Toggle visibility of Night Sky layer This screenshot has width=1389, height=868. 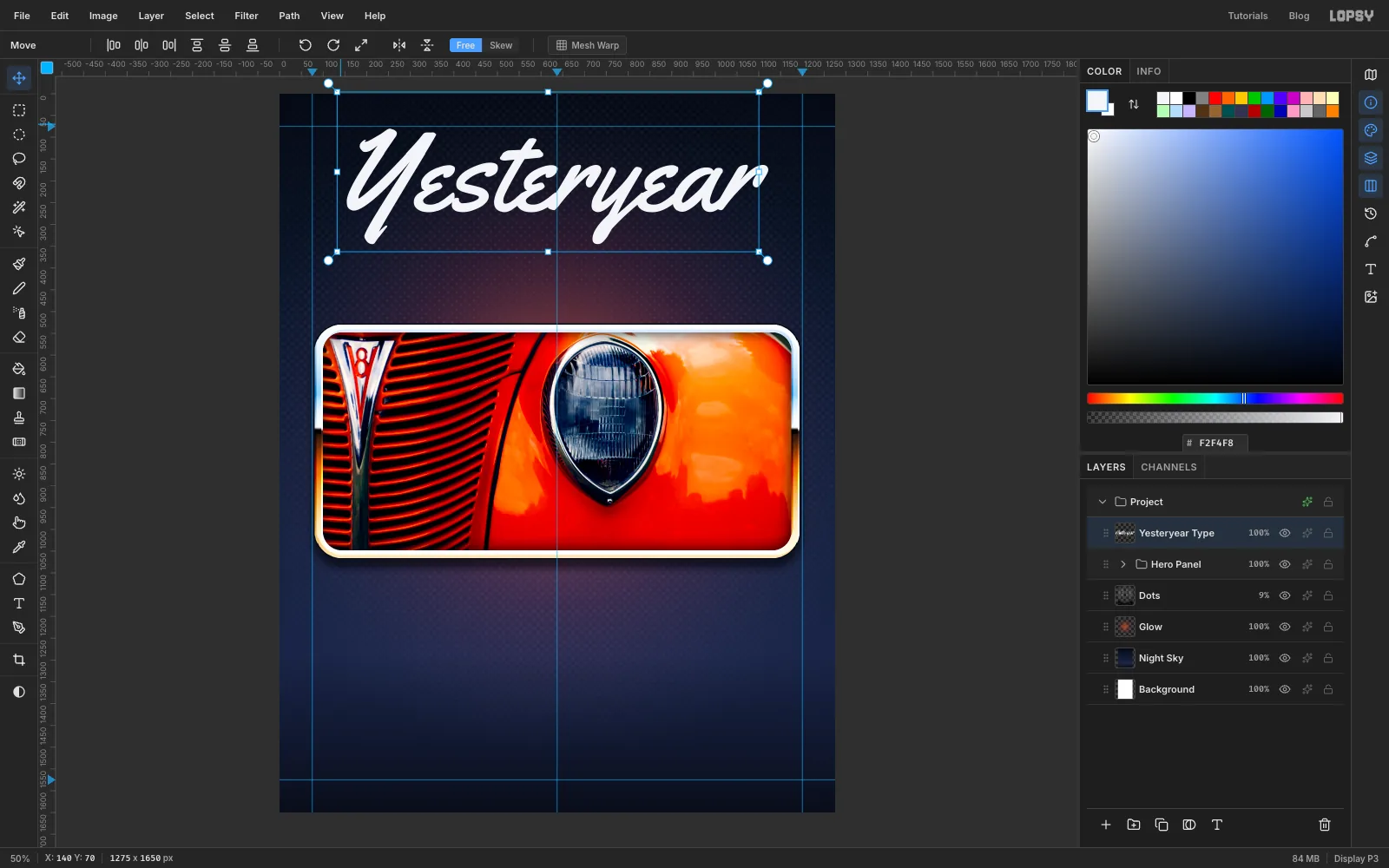click(x=1285, y=658)
